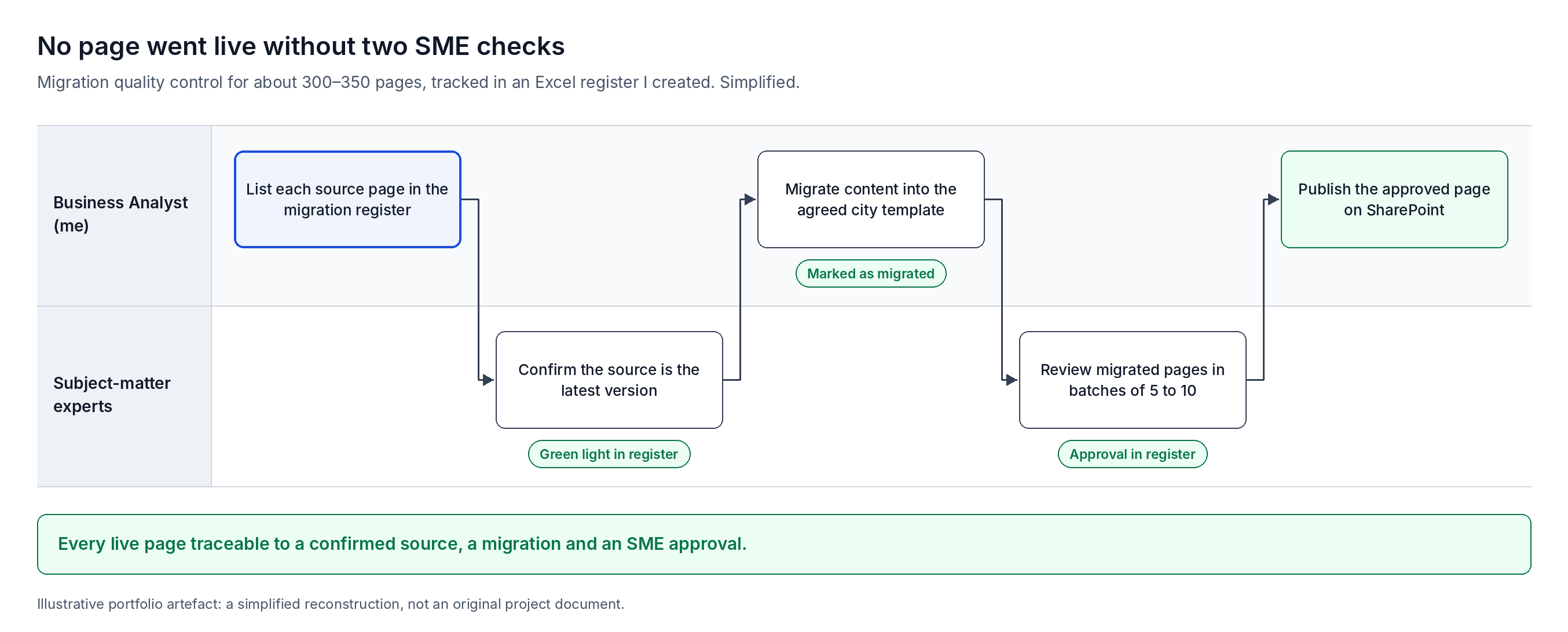Click the title 'No page went live without two SME checks'
This screenshot has height=632, width=1568.
tap(301, 46)
